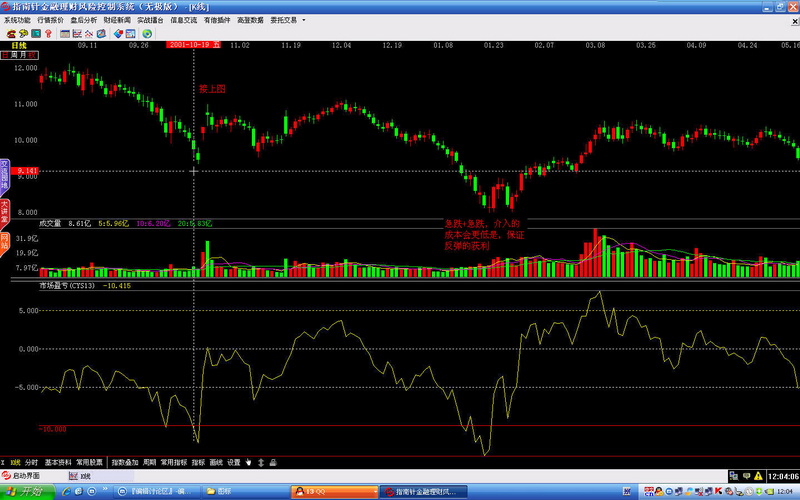Open the QQ window in the taskbar

click(310, 492)
